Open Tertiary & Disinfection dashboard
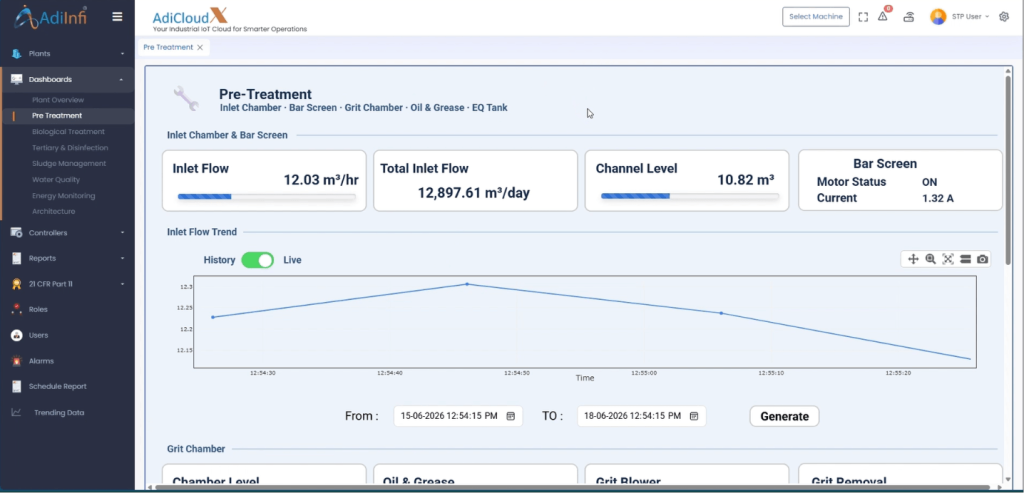 click(x=70, y=148)
